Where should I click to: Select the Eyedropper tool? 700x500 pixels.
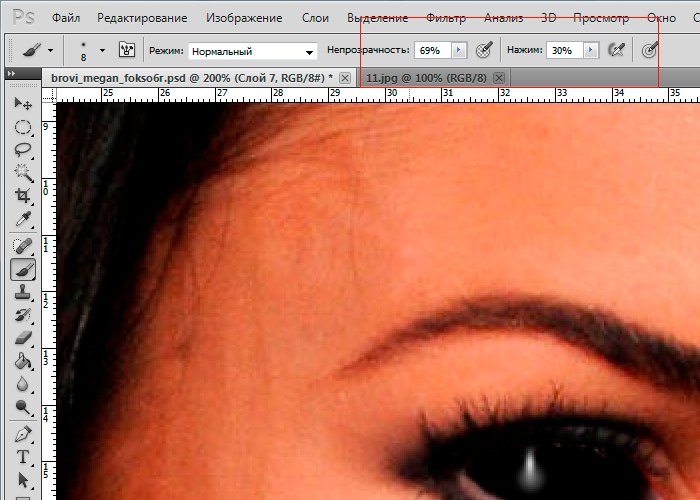point(22,219)
